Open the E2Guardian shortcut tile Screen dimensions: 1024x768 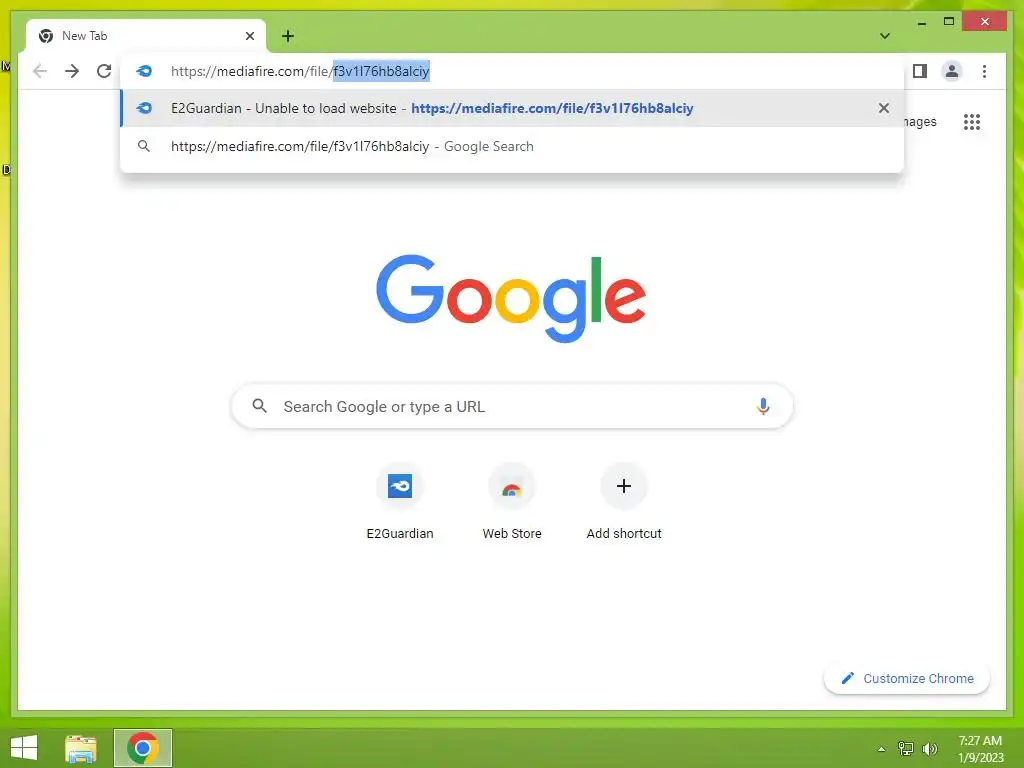click(400, 502)
